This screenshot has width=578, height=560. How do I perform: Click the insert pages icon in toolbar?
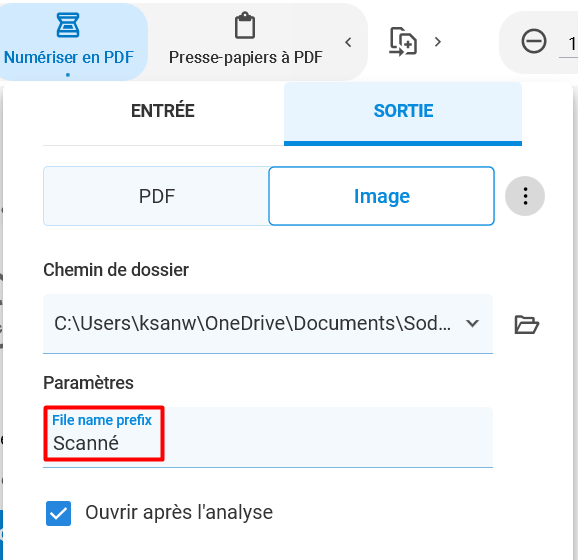403,42
